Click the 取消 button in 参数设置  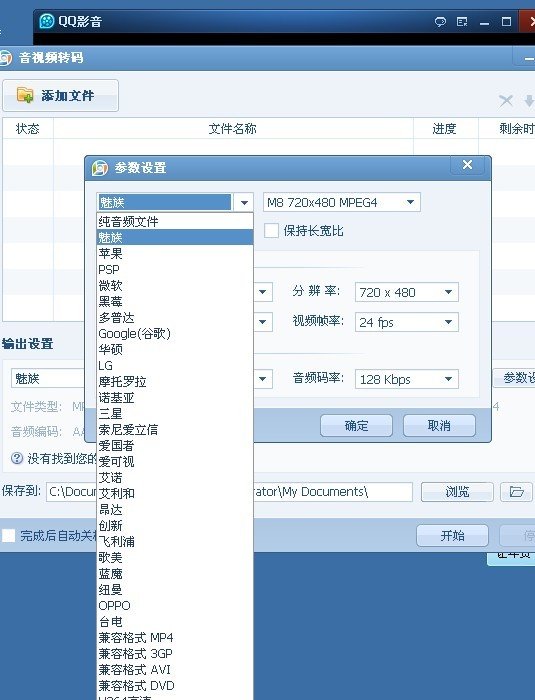click(439, 425)
